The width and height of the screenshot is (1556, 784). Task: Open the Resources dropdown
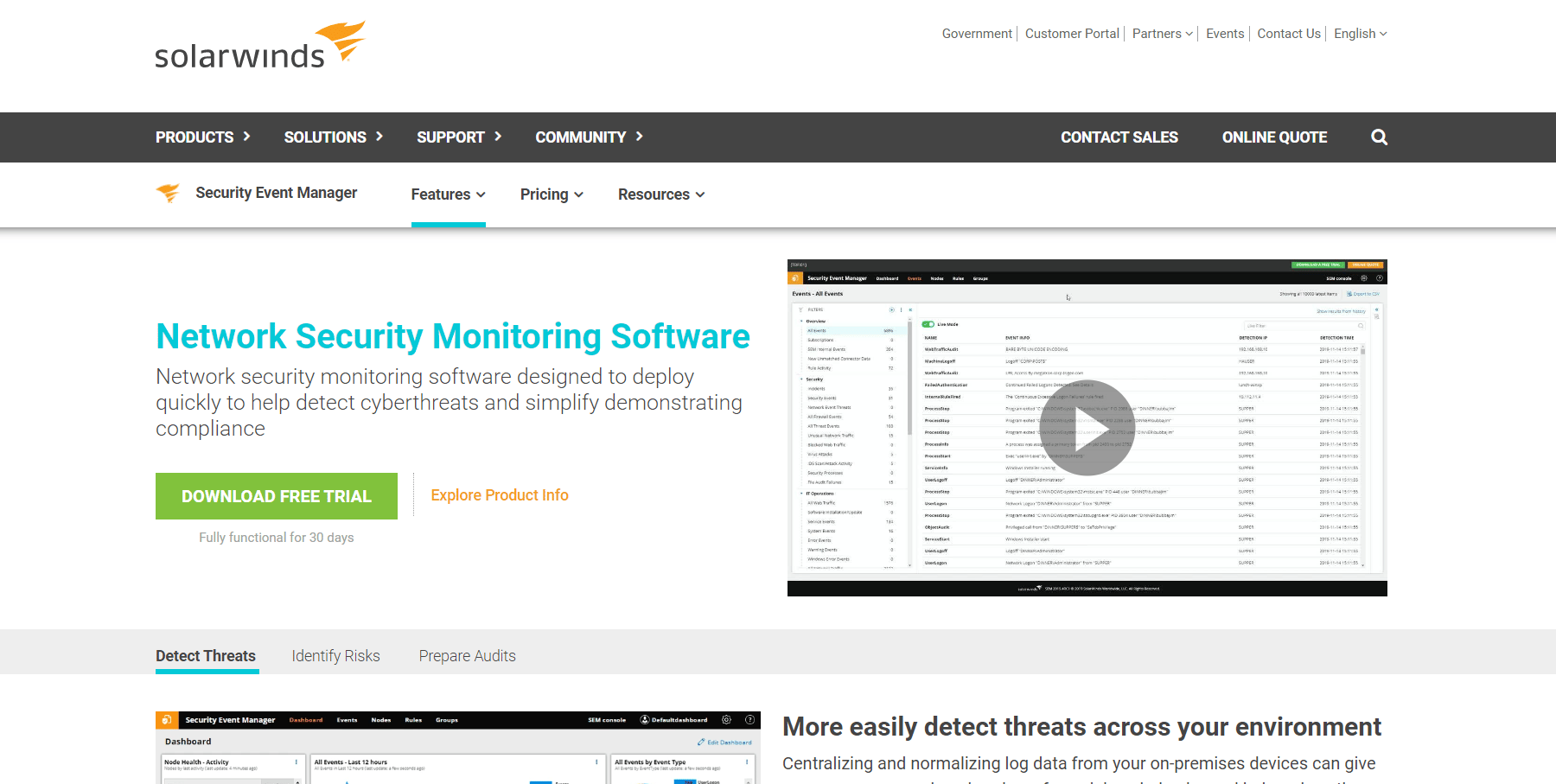click(661, 194)
